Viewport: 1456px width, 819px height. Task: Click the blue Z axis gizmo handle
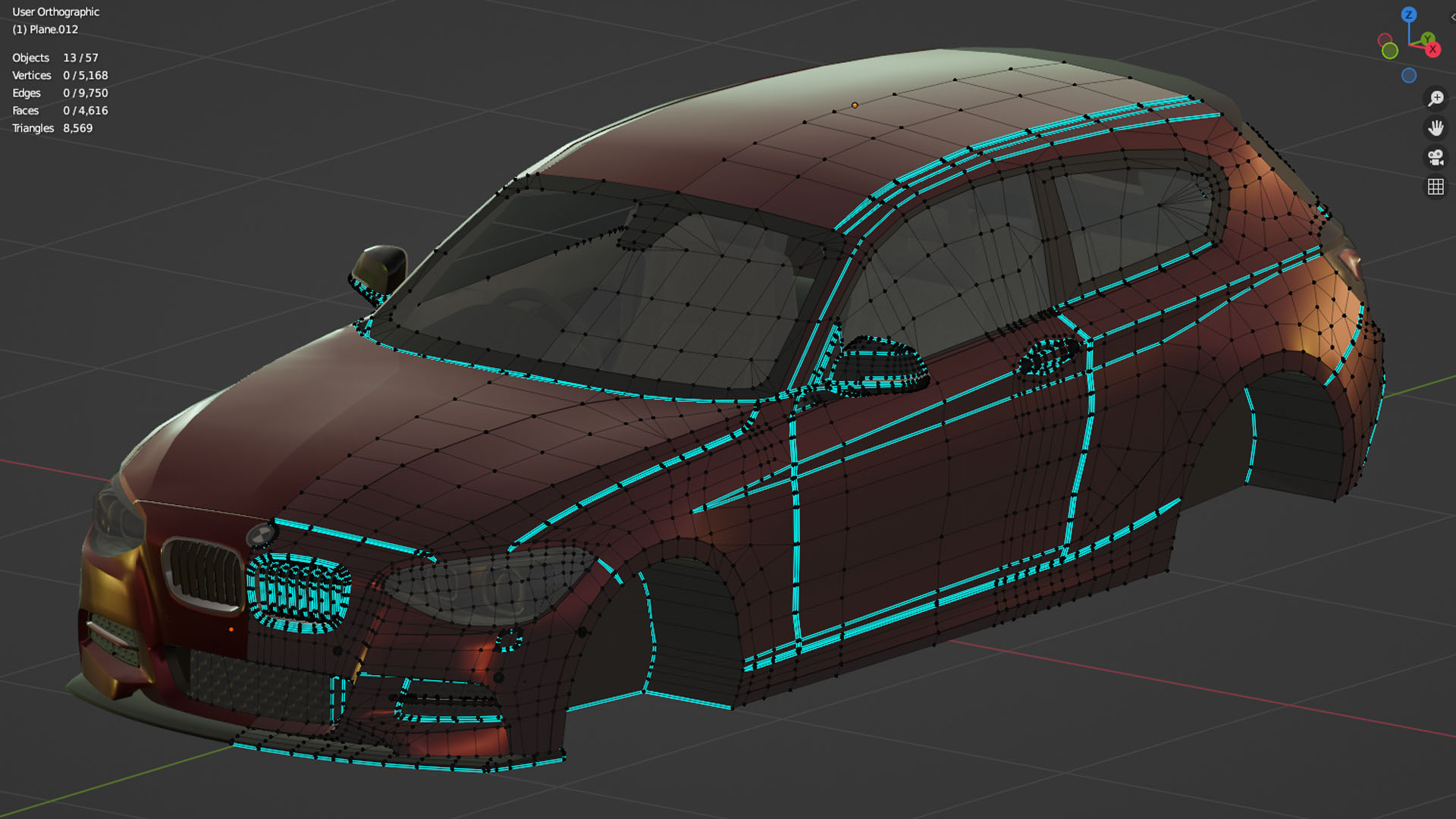[1408, 14]
